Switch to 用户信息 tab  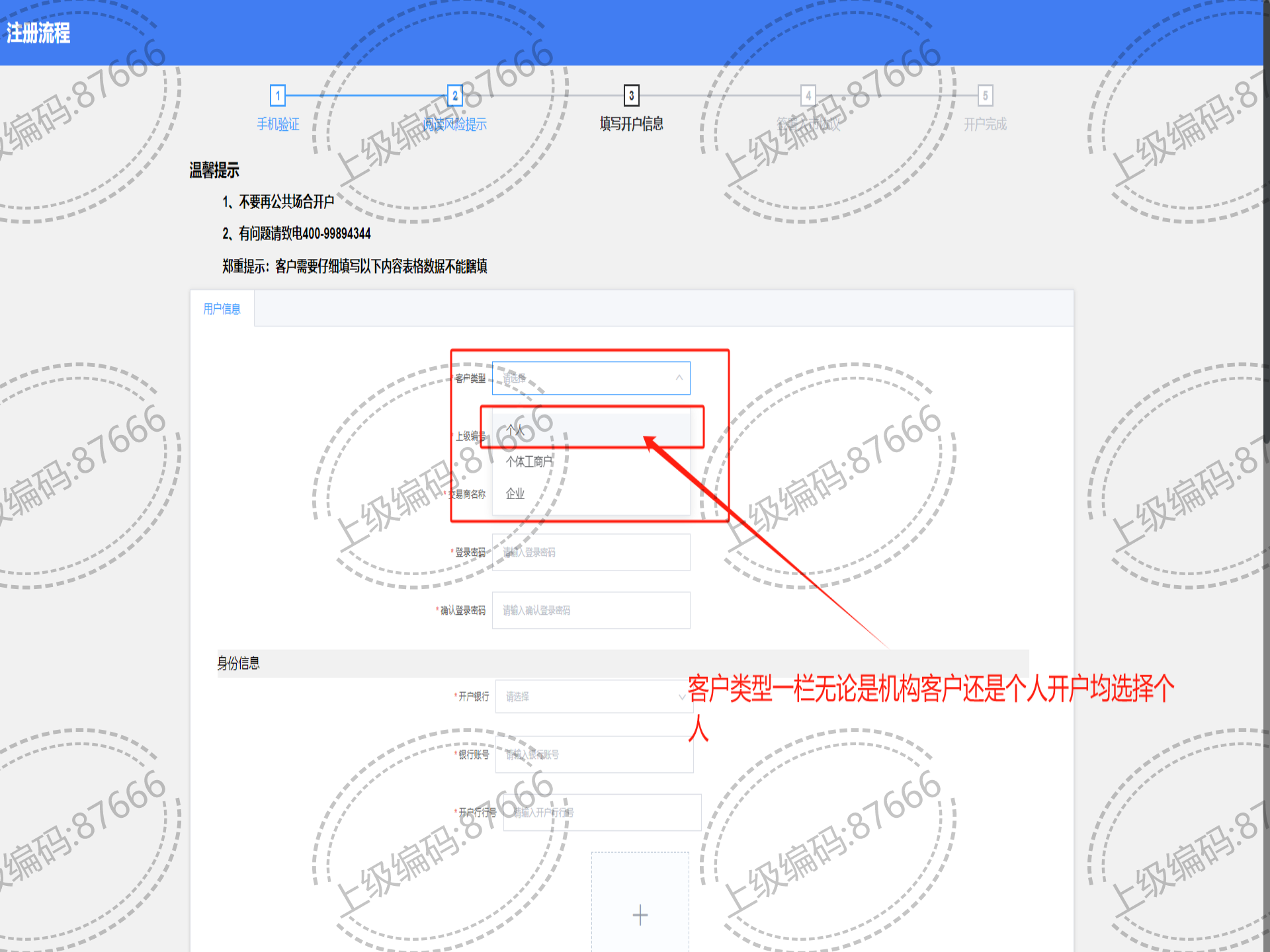(222, 309)
